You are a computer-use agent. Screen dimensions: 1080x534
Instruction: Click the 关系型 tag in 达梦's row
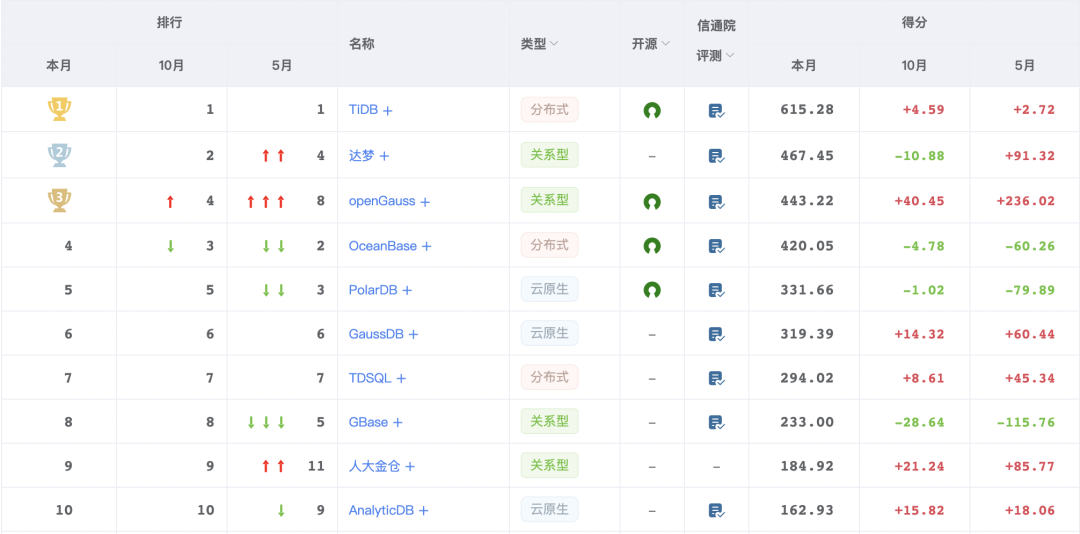pyautogui.click(x=549, y=155)
